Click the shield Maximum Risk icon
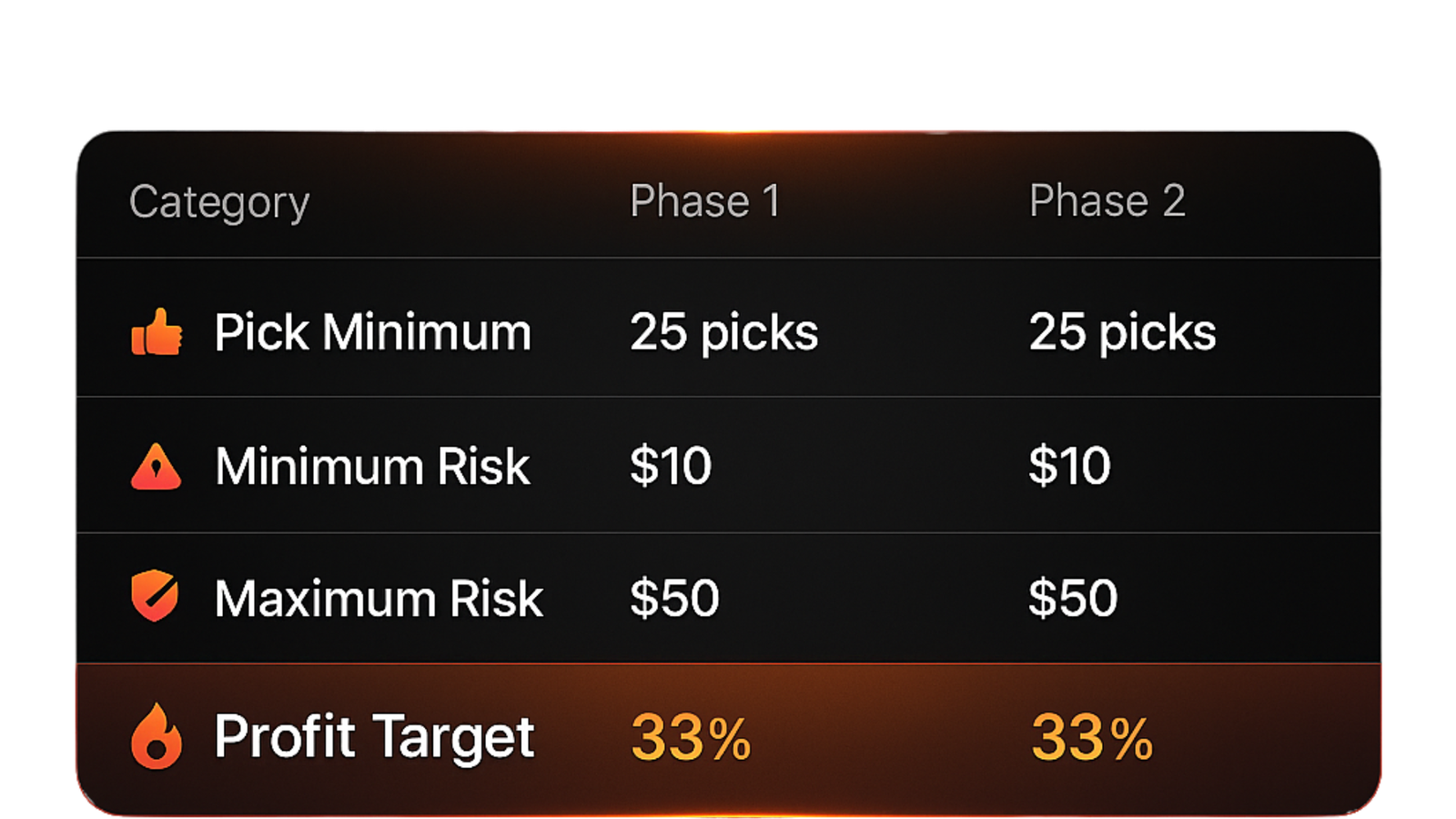The width and height of the screenshot is (1456, 819). coord(155,597)
